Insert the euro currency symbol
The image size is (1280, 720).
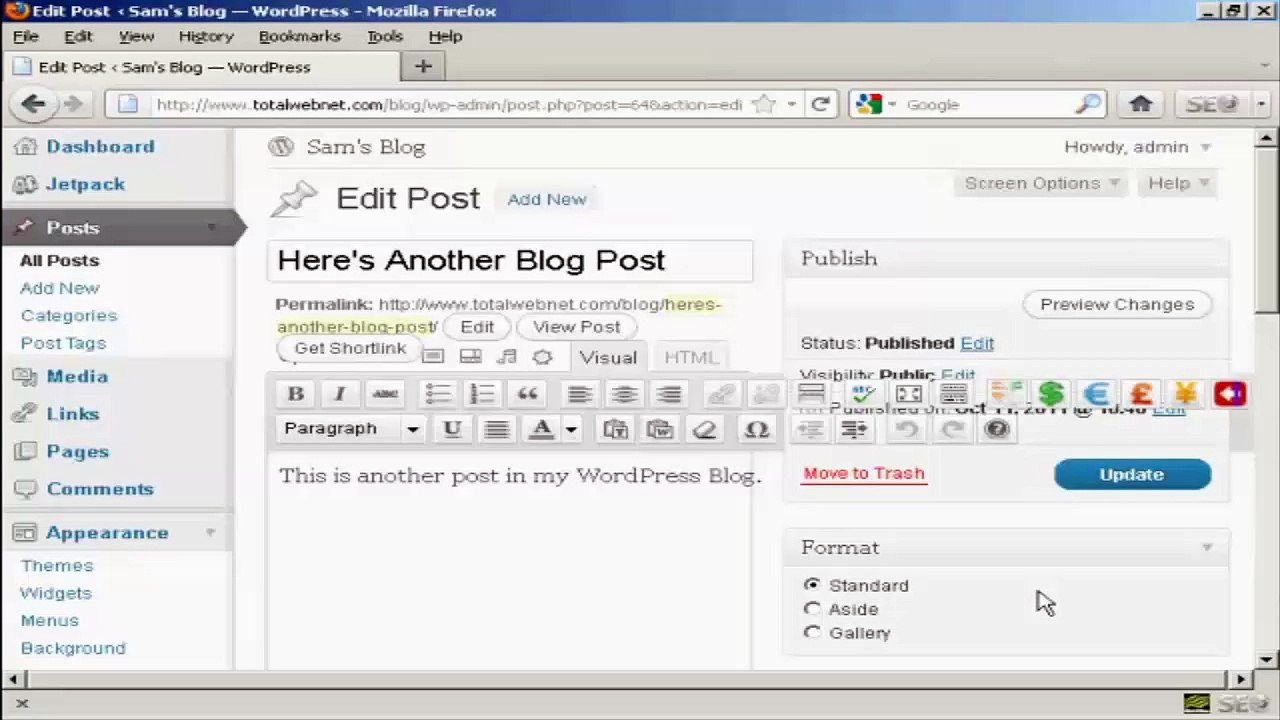click(1096, 394)
